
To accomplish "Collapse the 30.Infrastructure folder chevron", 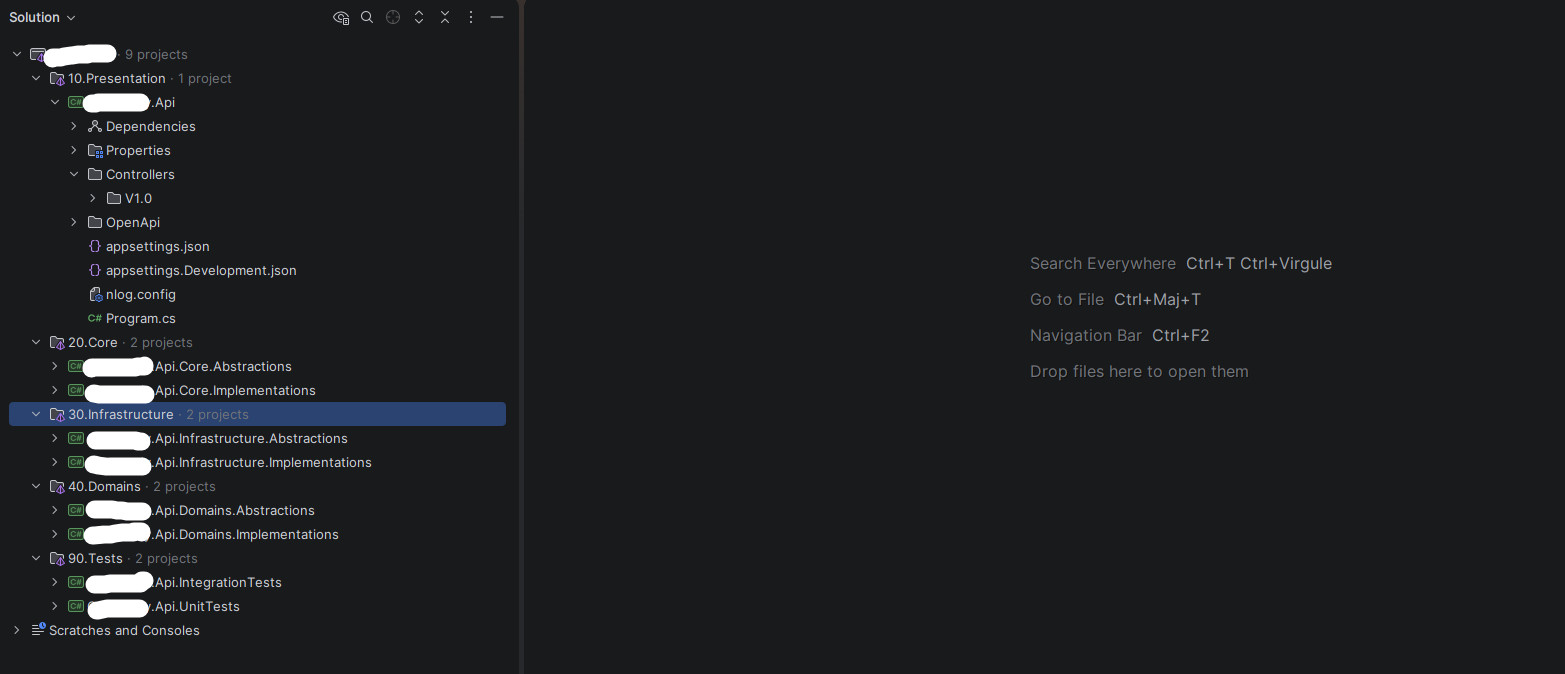I will (x=36, y=414).
